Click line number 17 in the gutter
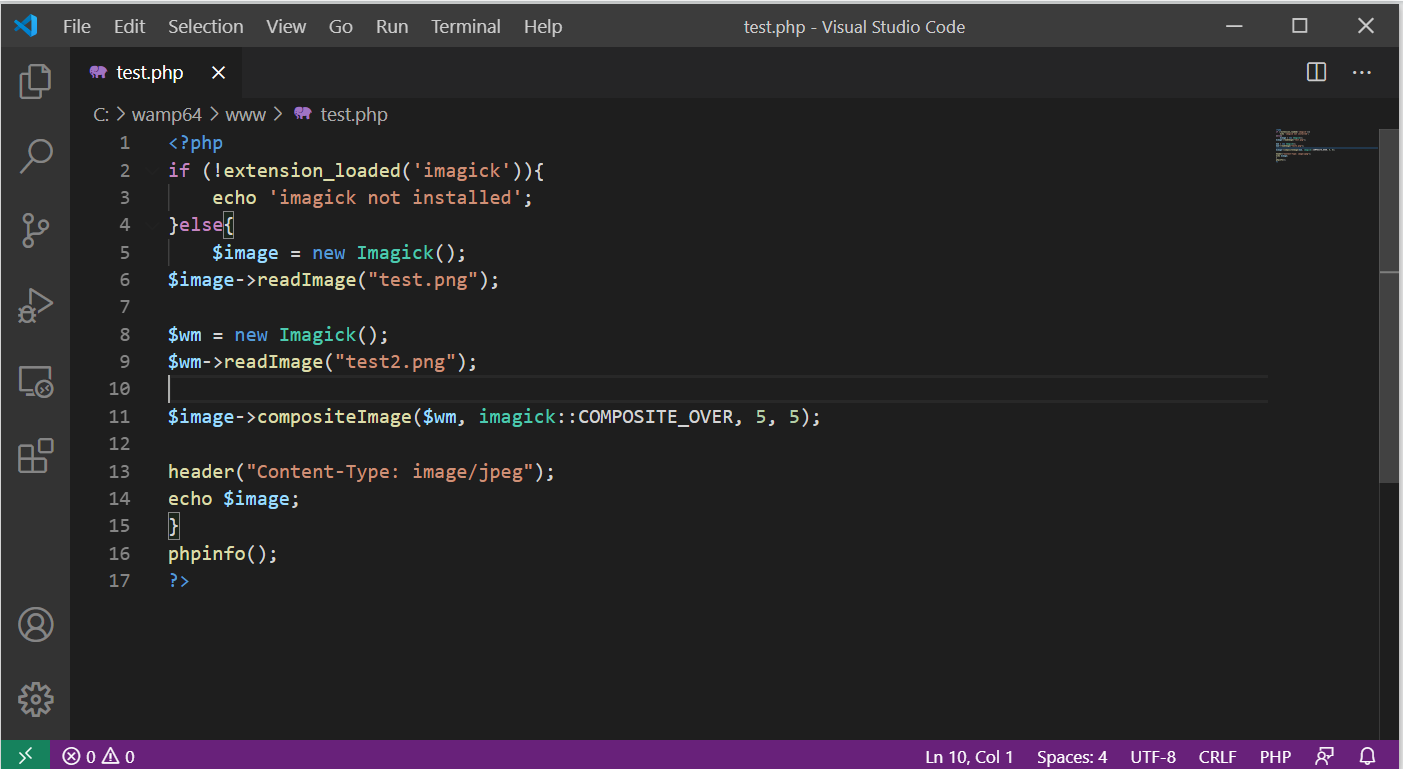 [119, 581]
